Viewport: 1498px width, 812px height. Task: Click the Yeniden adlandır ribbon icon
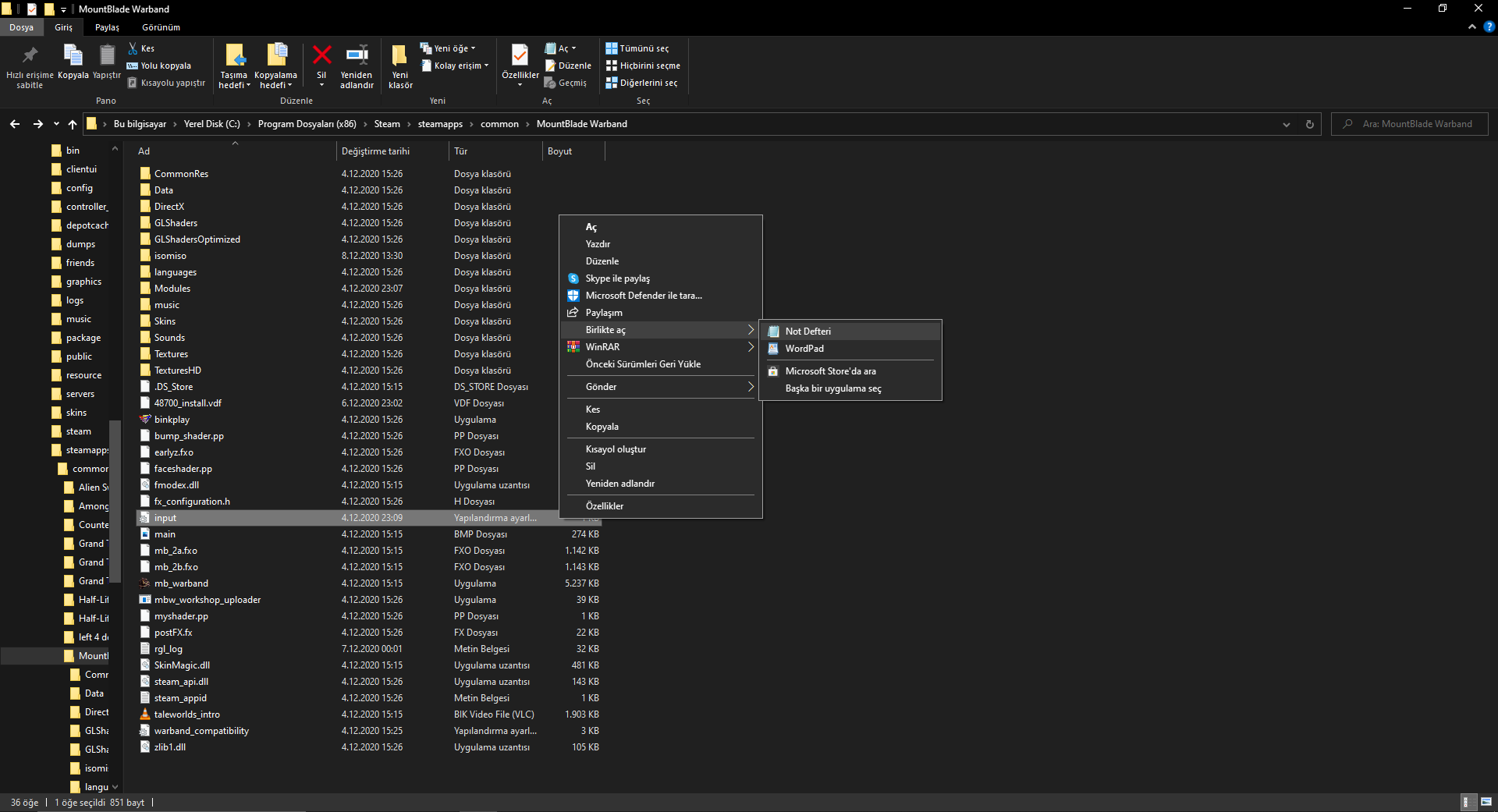pos(357,66)
